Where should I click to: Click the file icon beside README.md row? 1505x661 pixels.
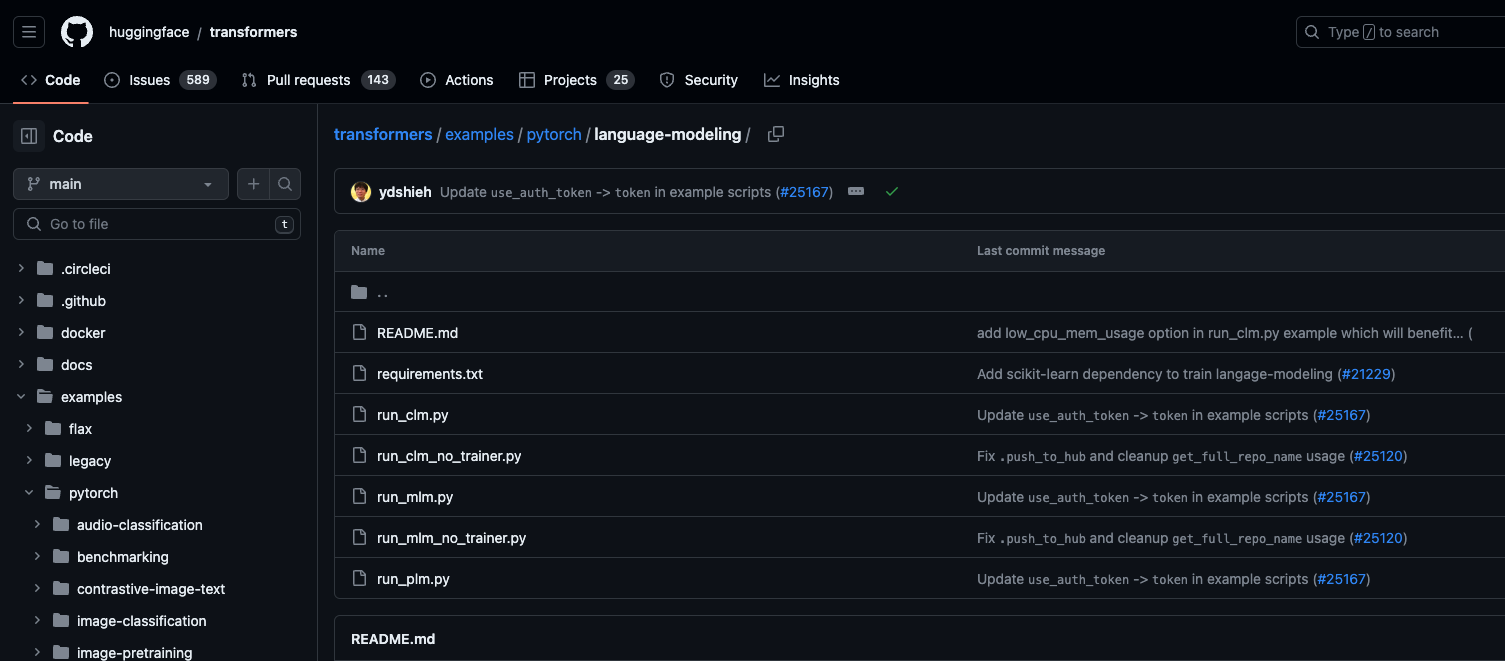pyautogui.click(x=360, y=333)
